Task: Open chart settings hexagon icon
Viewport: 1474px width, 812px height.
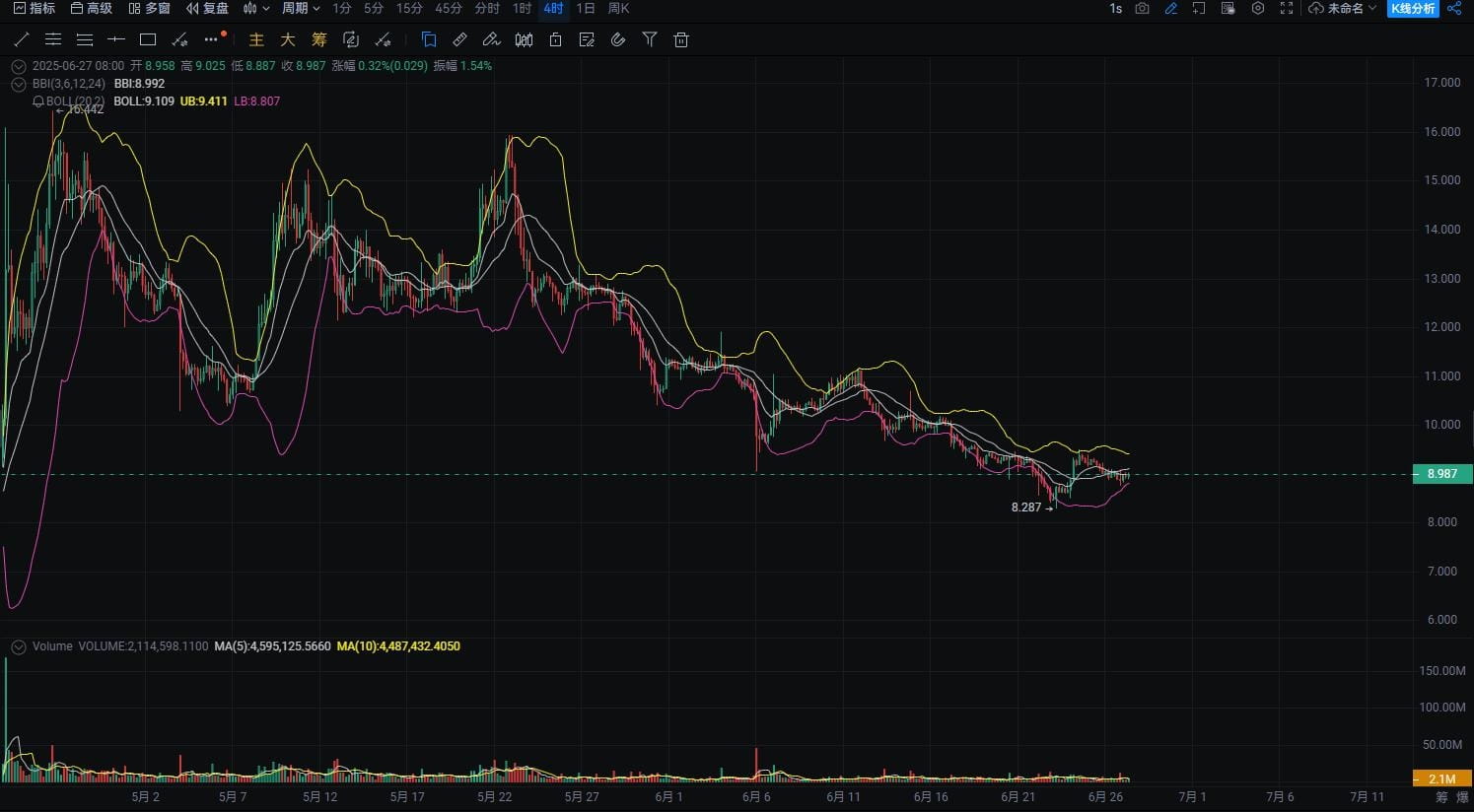Action: point(1258,8)
